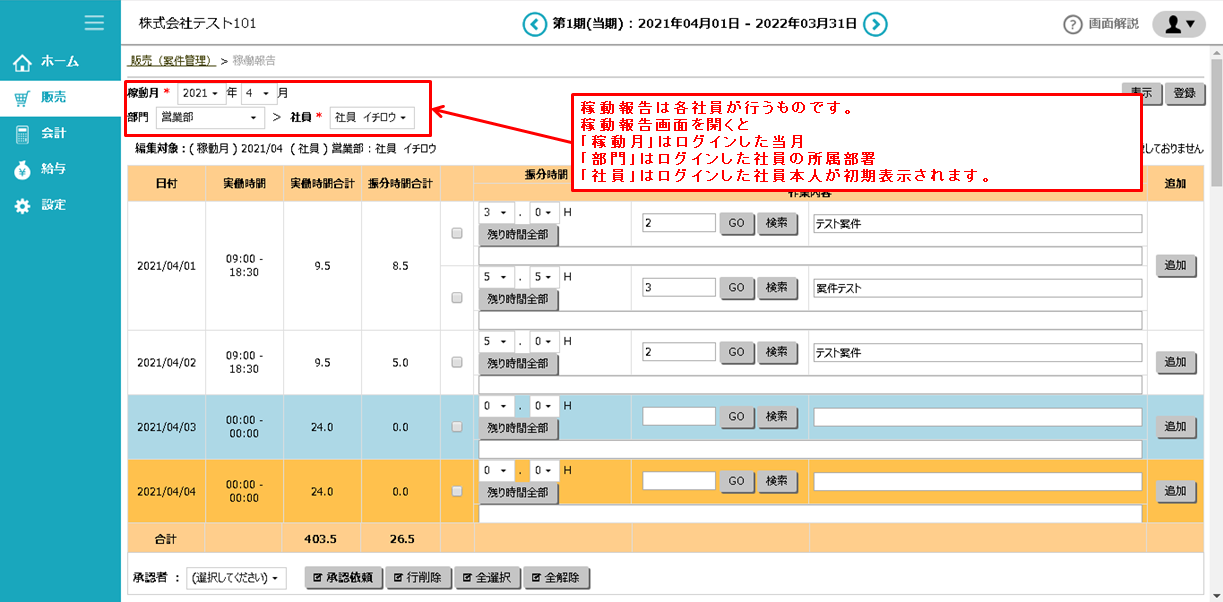Click the 登録 button
Screen dimensions: 1223x602
(x=1184, y=93)
